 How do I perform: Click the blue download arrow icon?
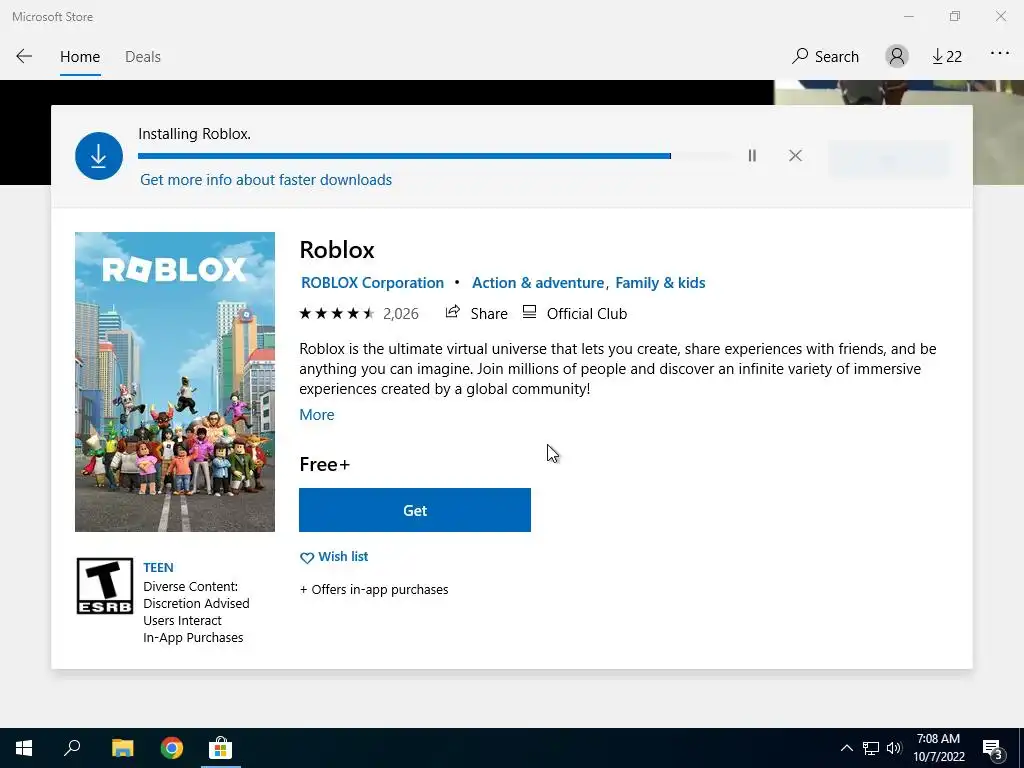(x=99, y=156)
